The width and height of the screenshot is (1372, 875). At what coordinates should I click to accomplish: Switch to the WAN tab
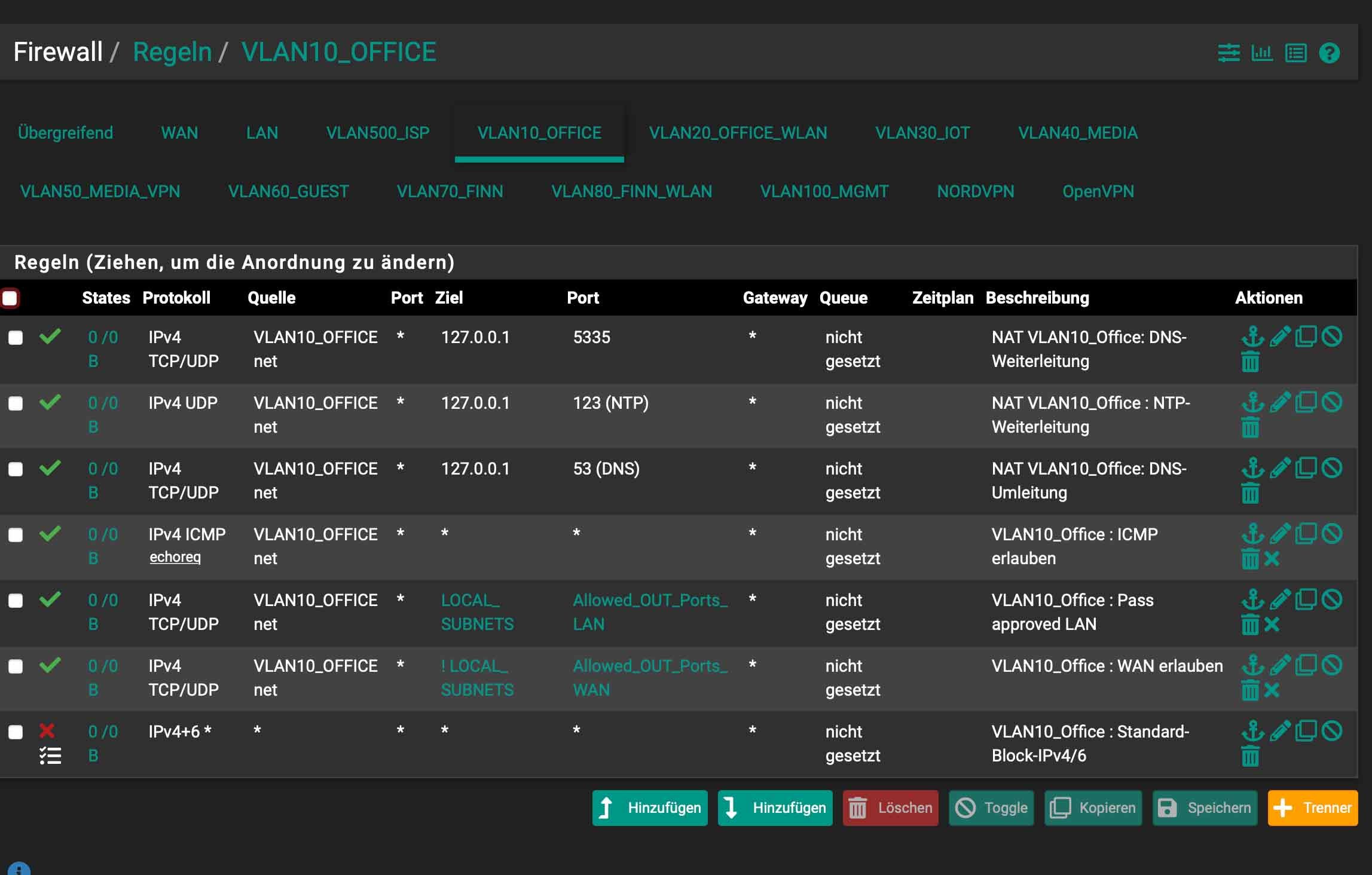pos(179,133)
